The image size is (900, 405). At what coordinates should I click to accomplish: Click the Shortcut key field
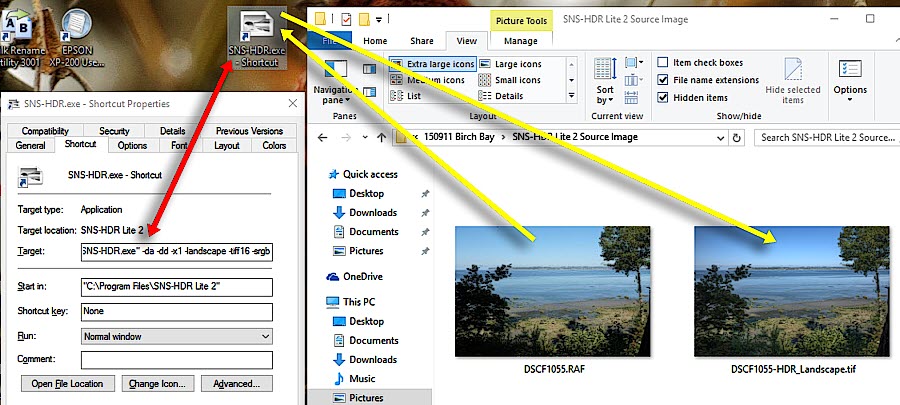click(x=177, y=311)
